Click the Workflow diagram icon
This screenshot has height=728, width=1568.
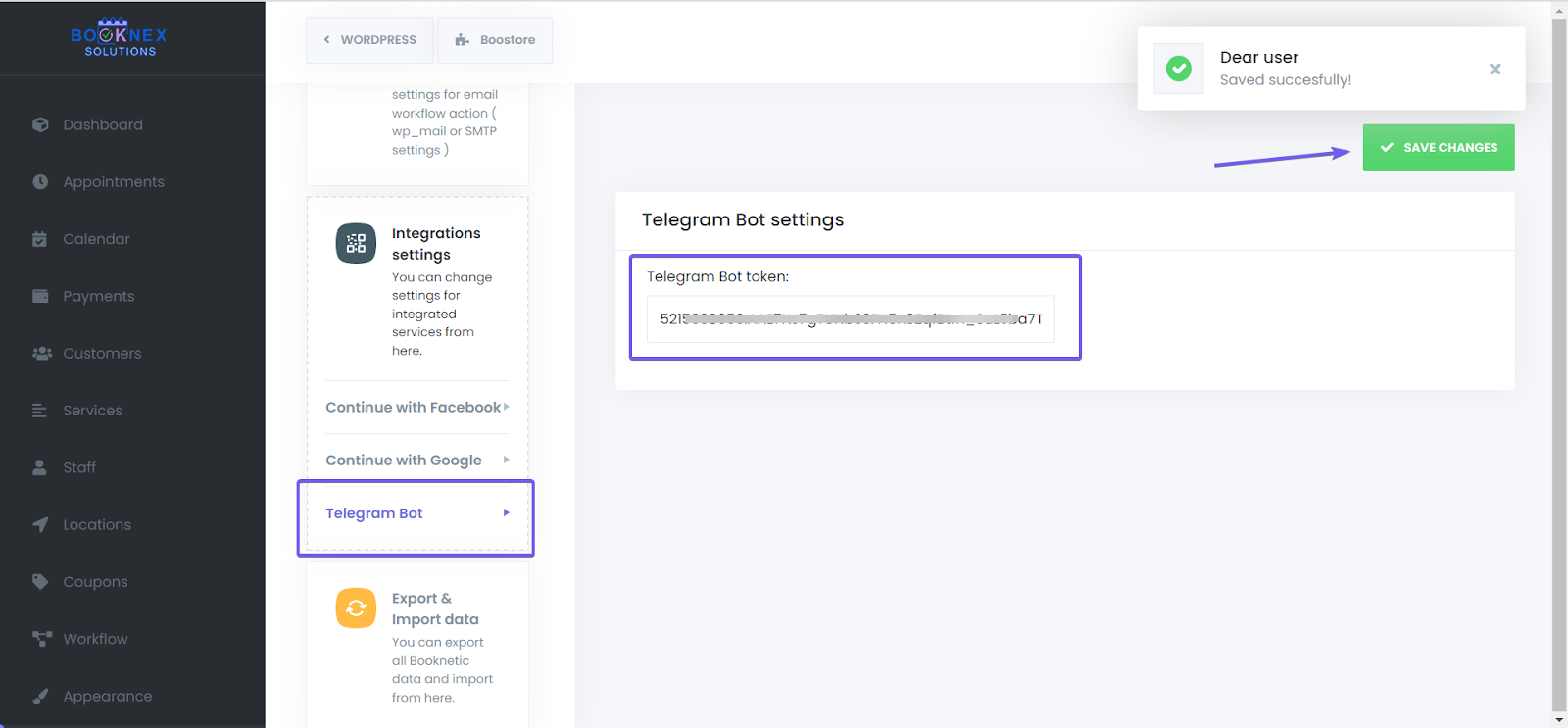41,639
